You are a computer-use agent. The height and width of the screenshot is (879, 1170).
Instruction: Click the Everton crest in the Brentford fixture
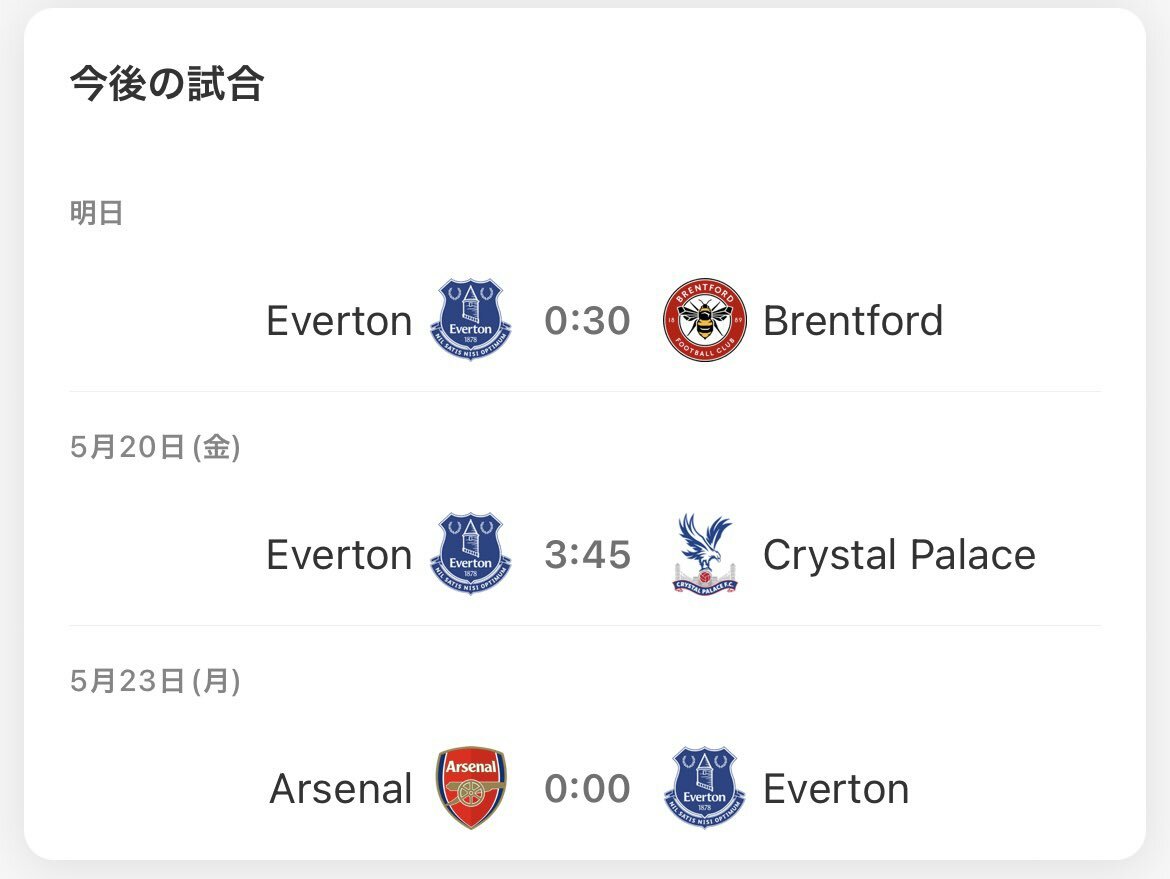pos(470,320)
